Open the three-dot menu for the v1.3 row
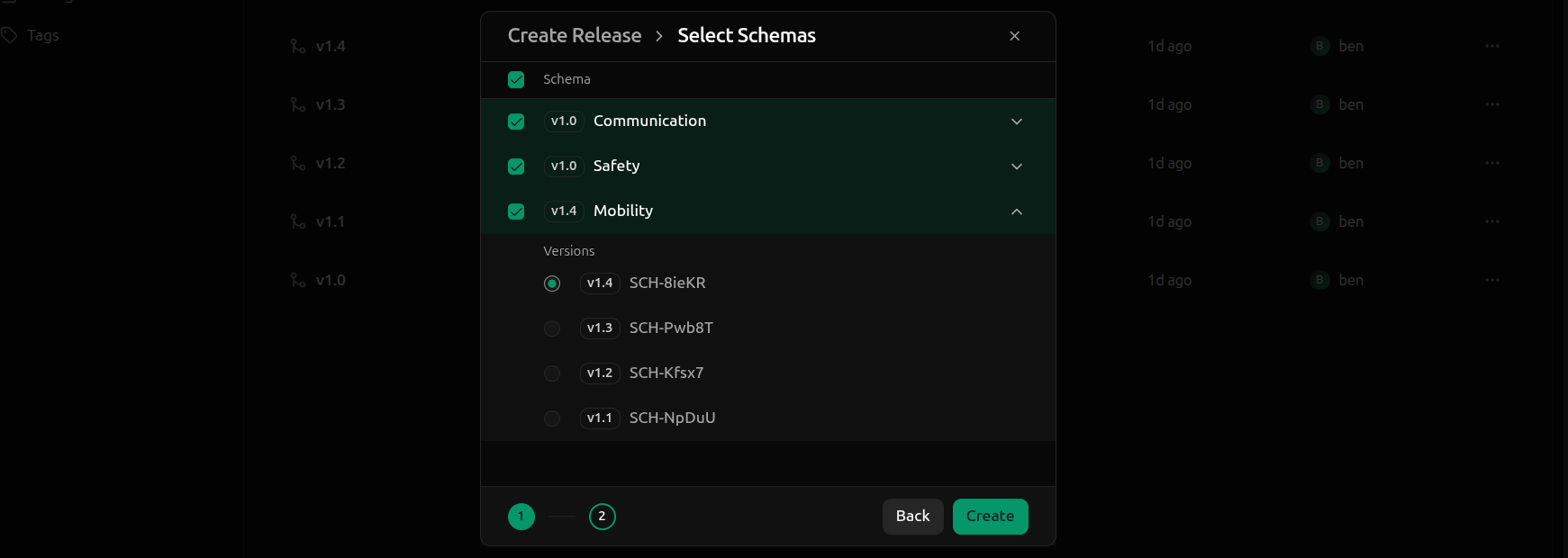The width and height of the screenshot is (1568, 558). pyautogui.click(x=1492, y=104)
